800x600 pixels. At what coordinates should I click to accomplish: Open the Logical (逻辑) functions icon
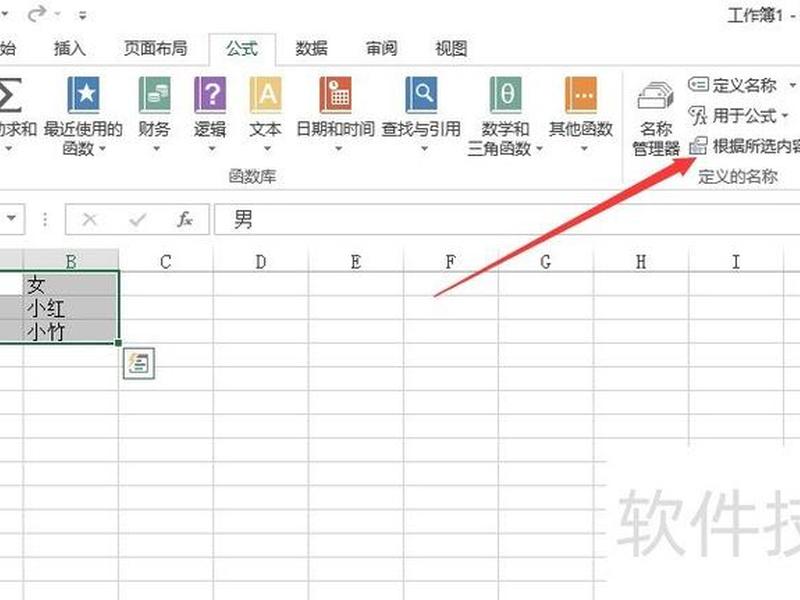point(210,95)
